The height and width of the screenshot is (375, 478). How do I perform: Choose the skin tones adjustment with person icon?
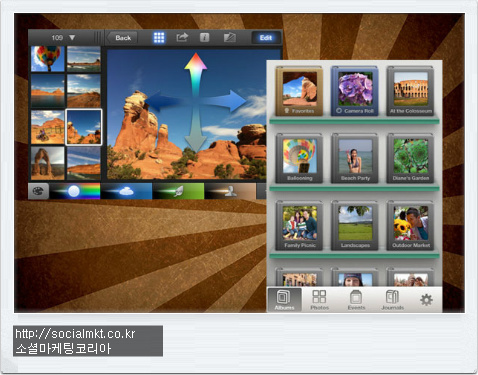click(x=230, y=191)
